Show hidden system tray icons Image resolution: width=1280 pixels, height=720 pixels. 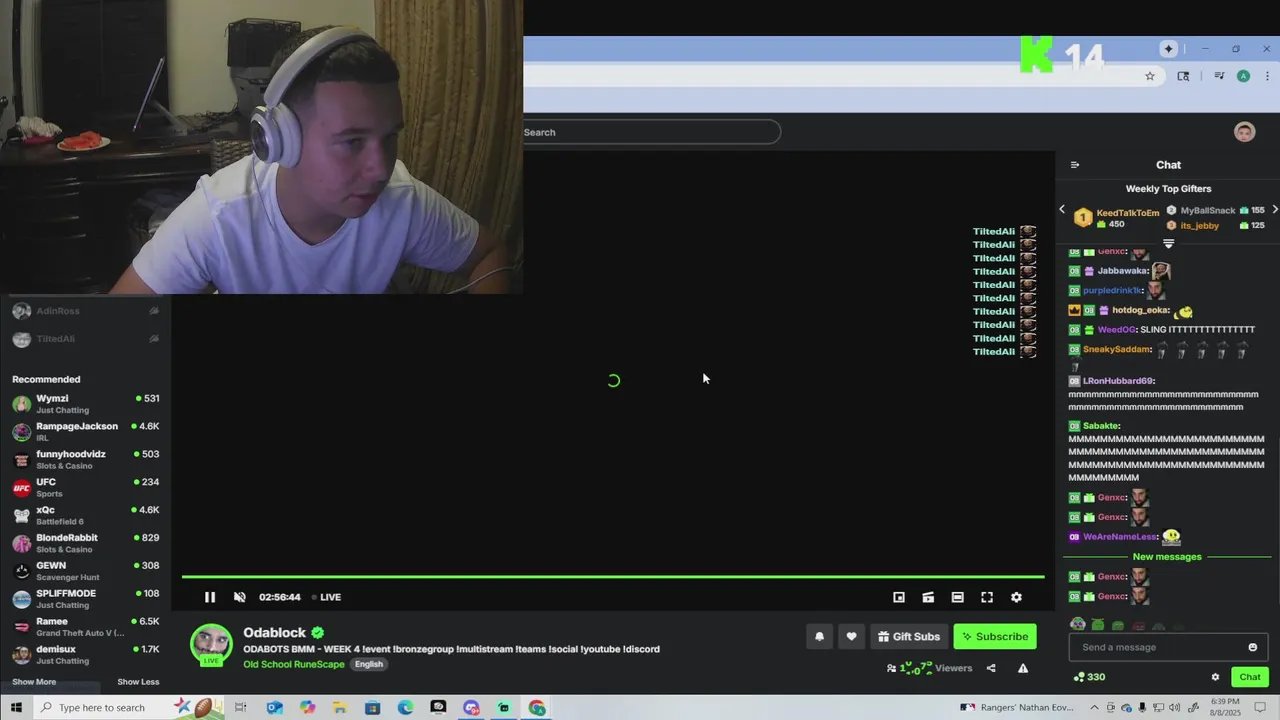1095,707
